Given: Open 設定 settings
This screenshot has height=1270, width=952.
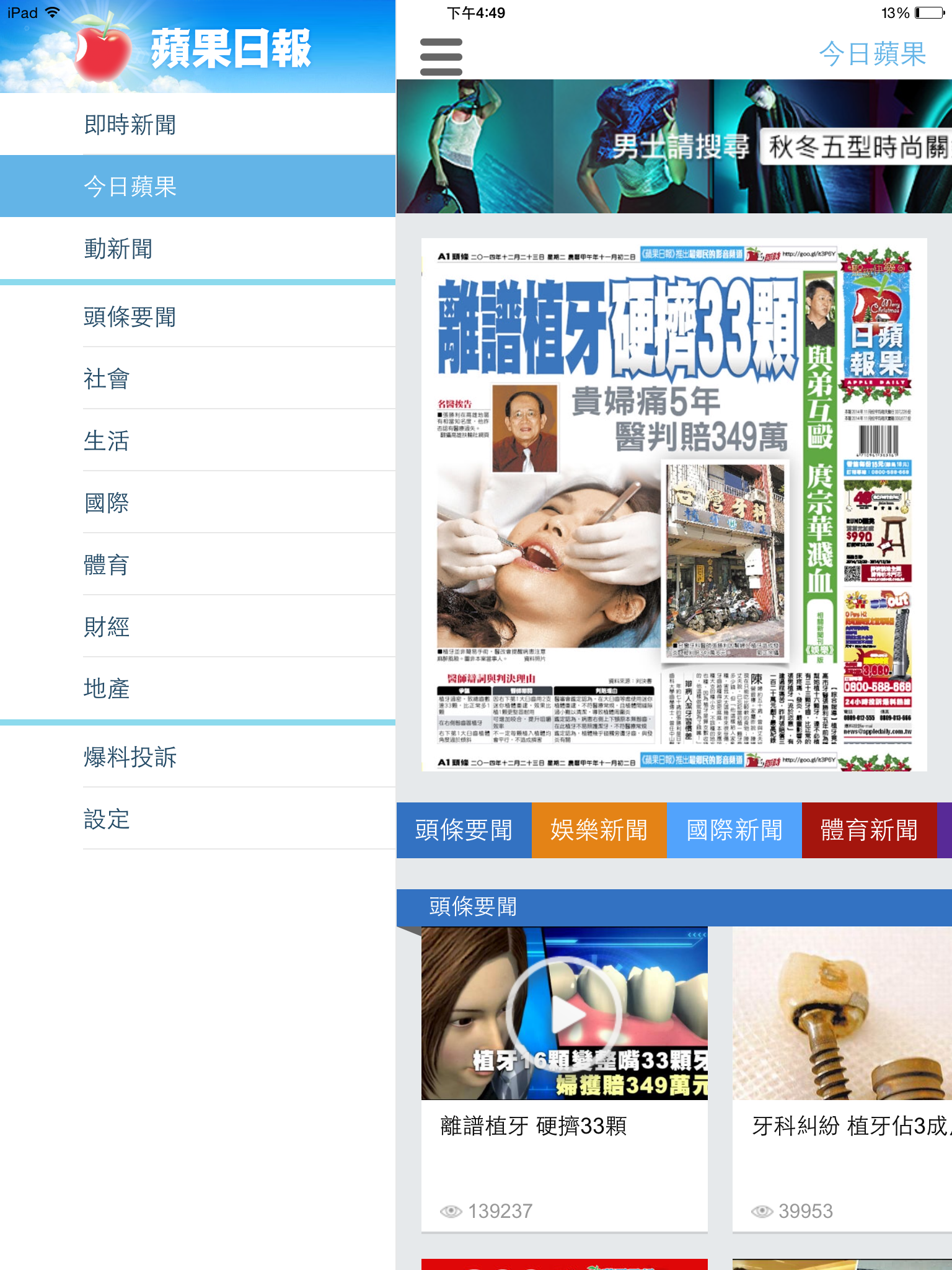Looking at the screenshot, I should (x=198, y=819).
